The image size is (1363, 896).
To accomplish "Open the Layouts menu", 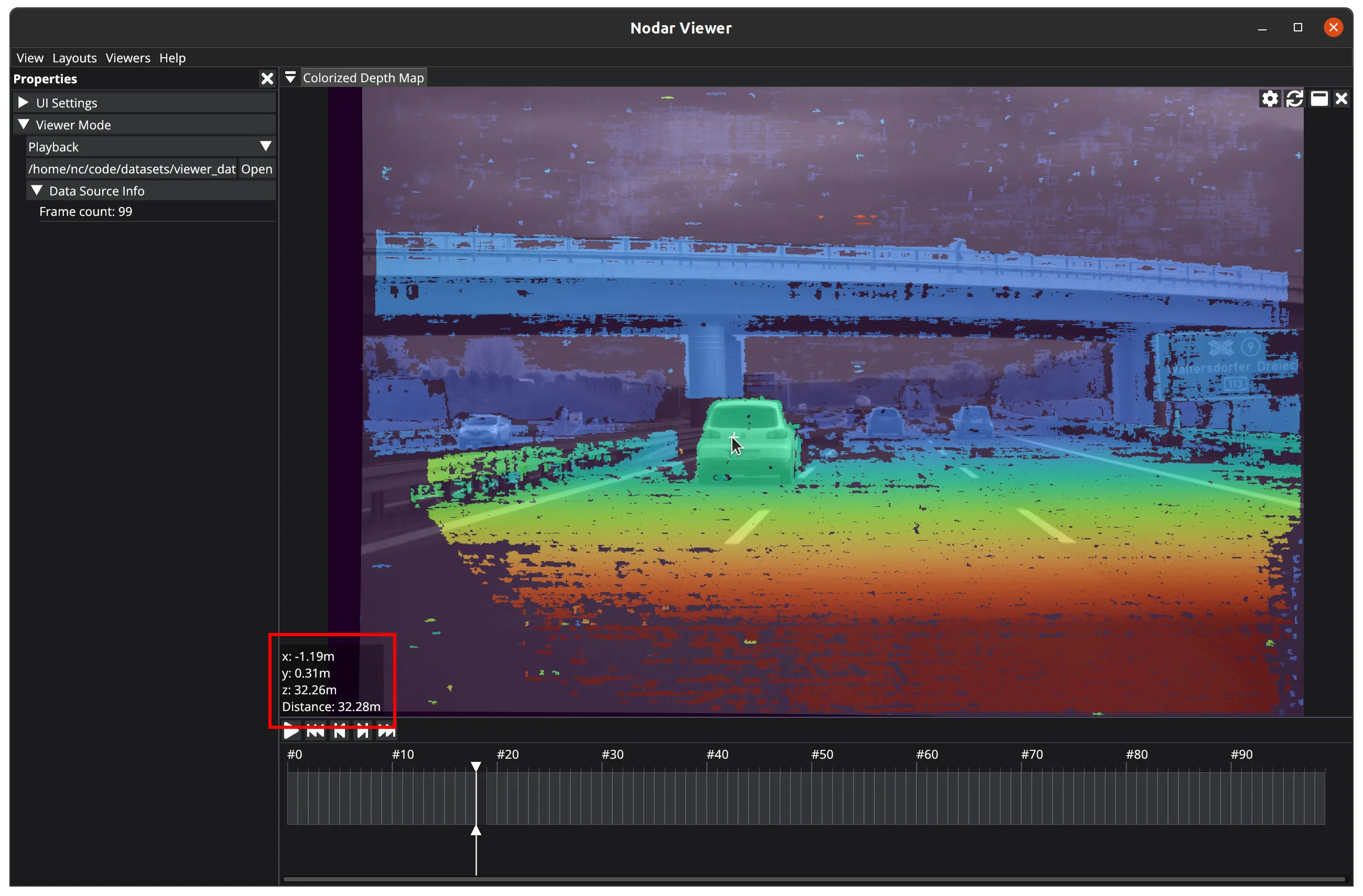I will pos(74,58).
